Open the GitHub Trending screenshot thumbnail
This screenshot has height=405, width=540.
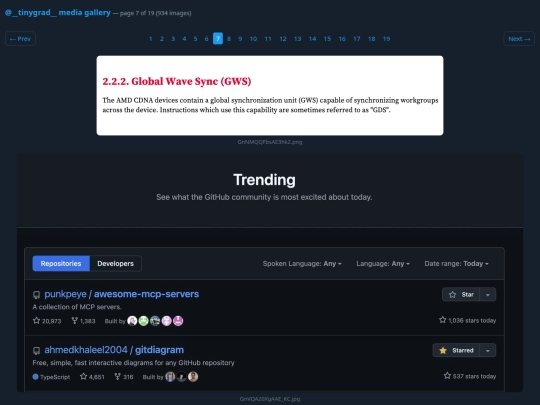270,272
